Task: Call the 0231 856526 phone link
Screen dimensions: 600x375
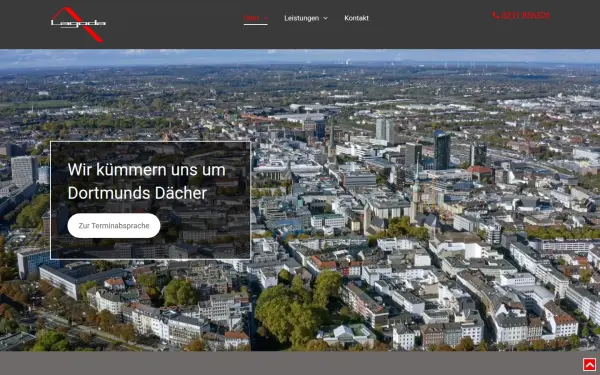Action: [525, 15]
